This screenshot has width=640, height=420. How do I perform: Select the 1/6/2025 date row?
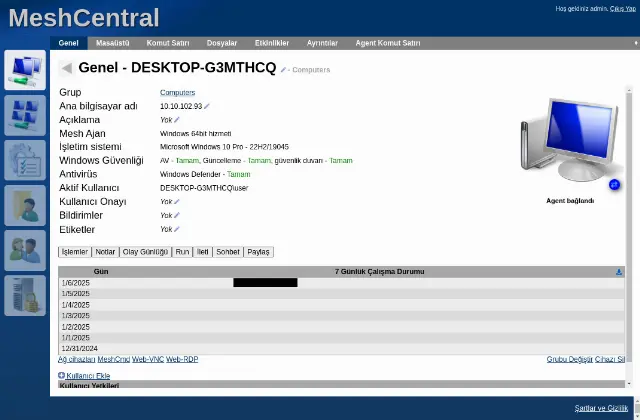click(x=341, y=283)
